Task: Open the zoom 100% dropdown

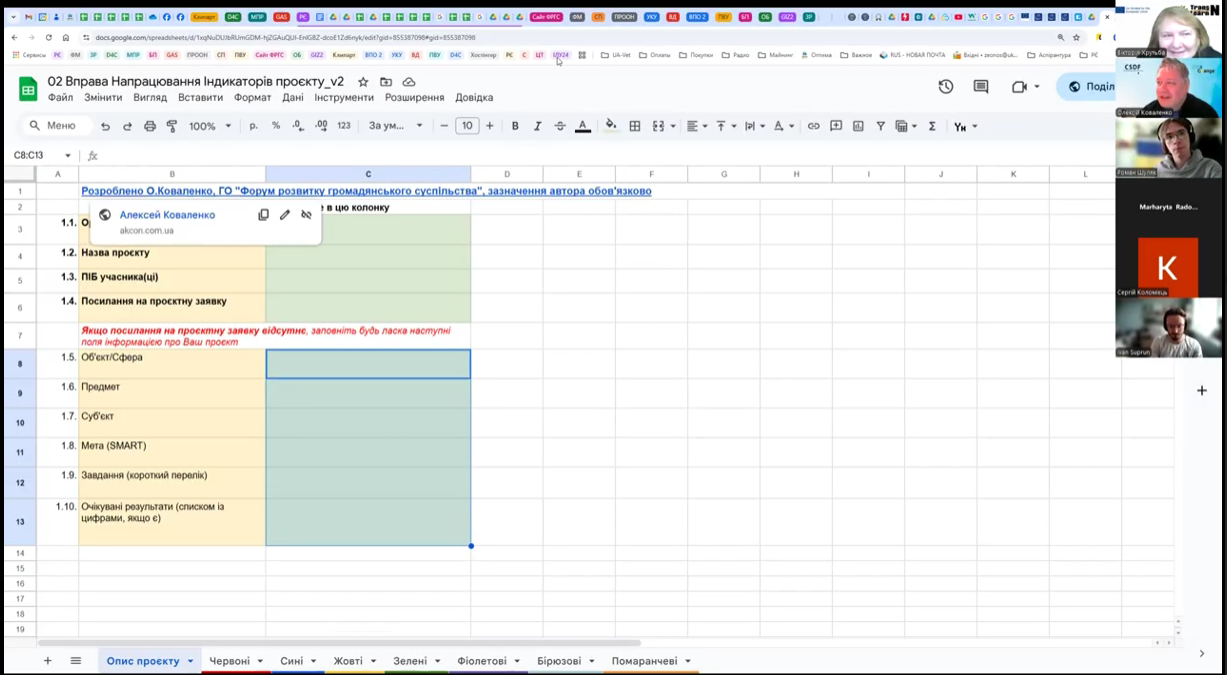Action: (x=210, y=126)
